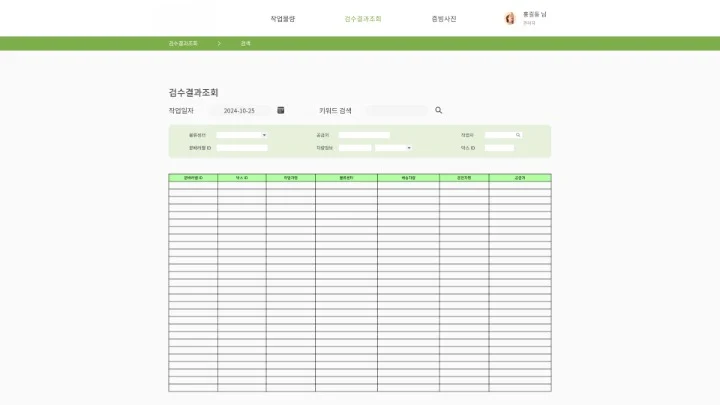Click the magnifier icon for keyword search
Screen dimensions: 720x405
[x=439, y=110]
